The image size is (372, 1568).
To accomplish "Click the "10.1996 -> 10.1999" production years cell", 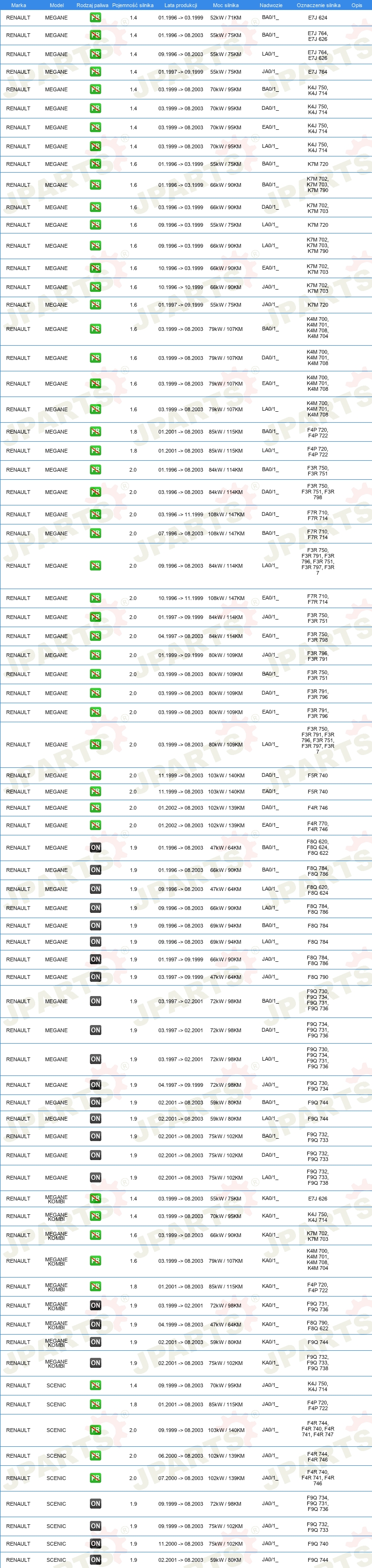I will (x=181, y=287).
